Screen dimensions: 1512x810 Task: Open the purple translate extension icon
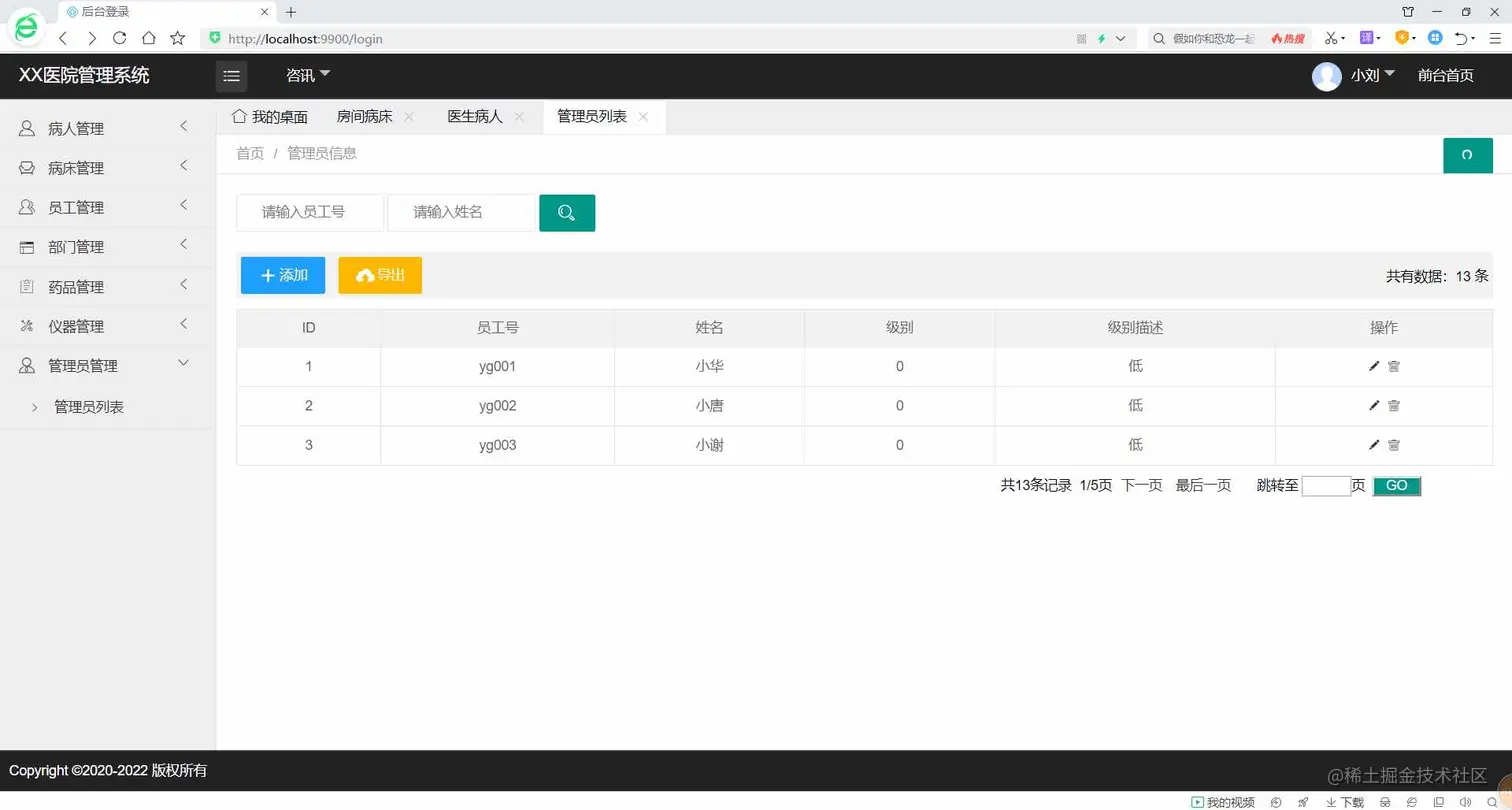pyautogui.click(x=1367, y=38)
